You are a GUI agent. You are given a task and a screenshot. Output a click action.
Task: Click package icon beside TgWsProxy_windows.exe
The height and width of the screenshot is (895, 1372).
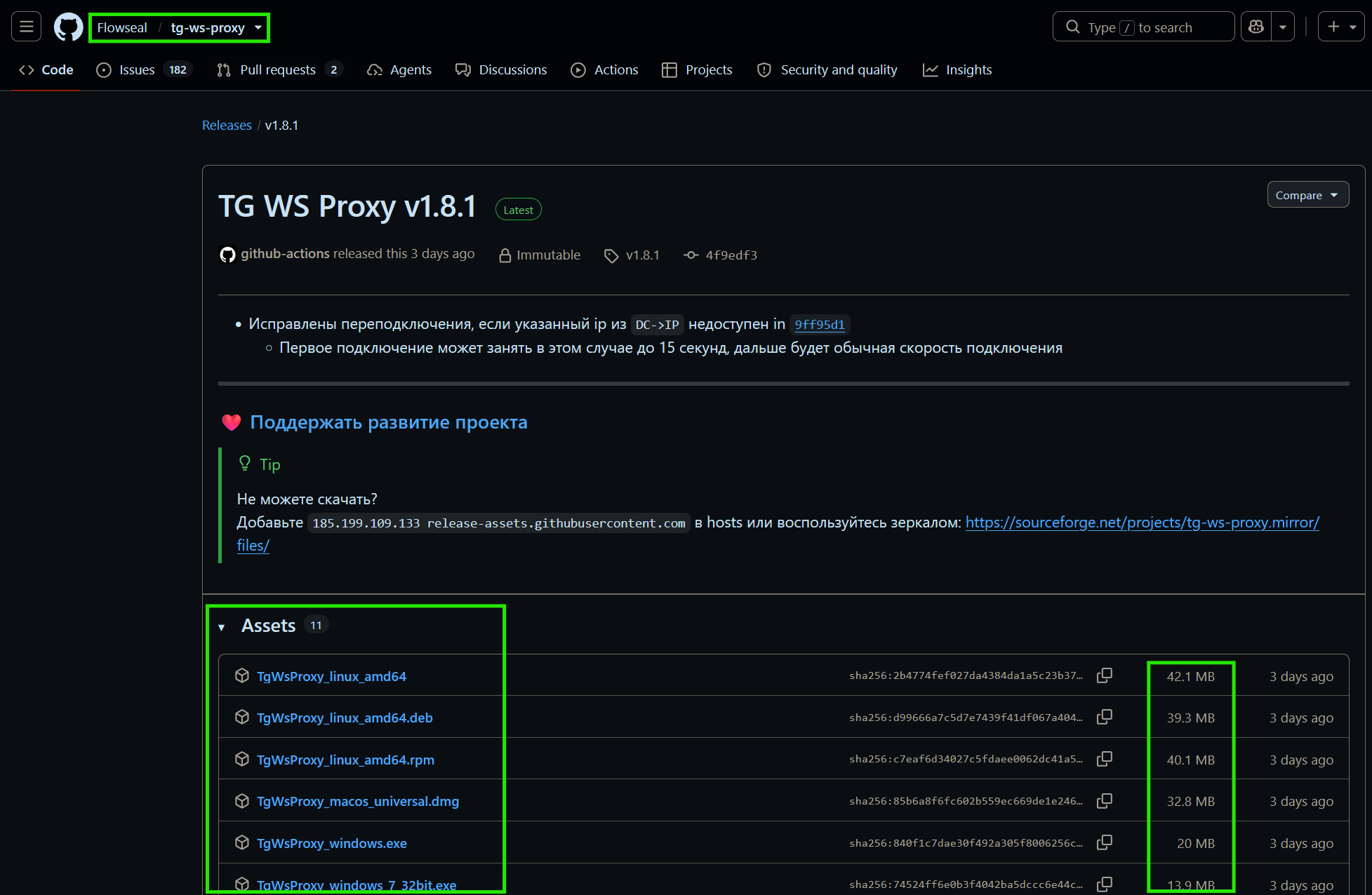click(242, 842)
